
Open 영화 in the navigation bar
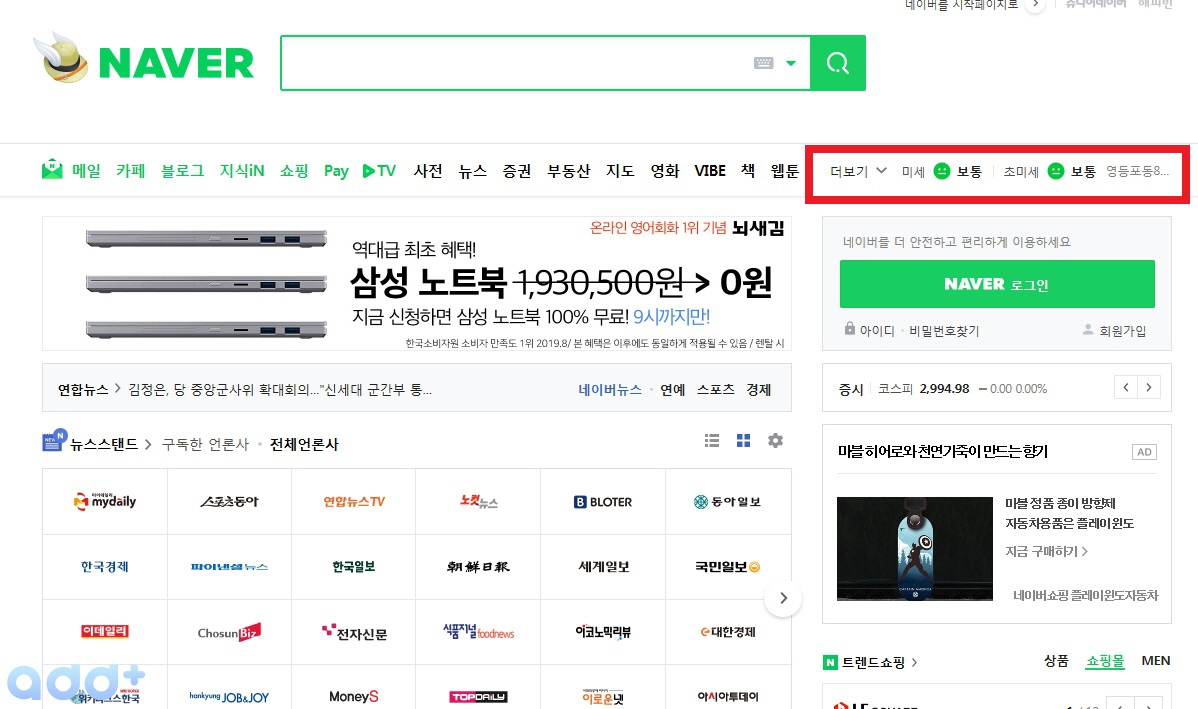coord(665,170)
